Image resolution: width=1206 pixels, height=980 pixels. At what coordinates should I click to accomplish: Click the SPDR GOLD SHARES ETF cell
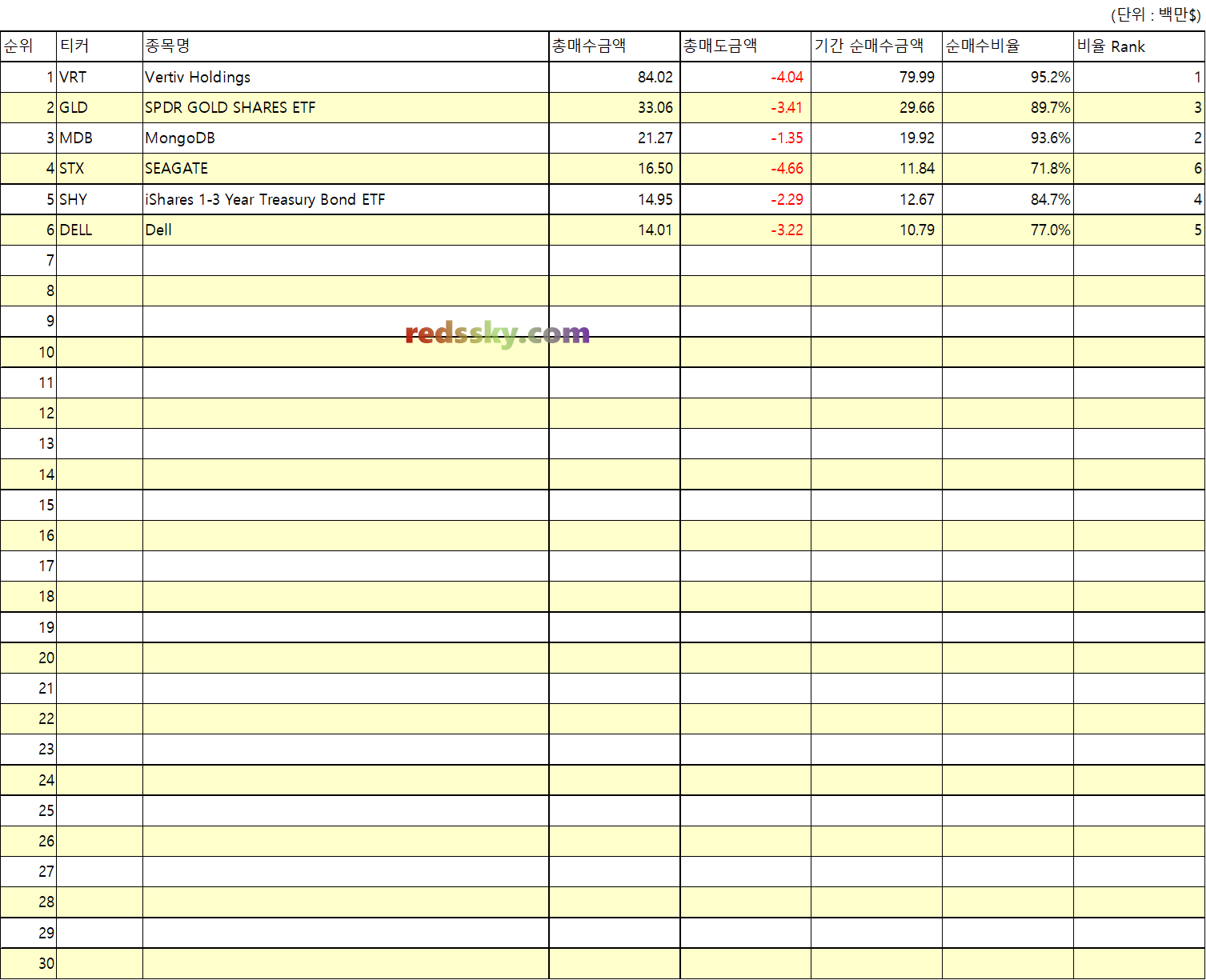346,108
